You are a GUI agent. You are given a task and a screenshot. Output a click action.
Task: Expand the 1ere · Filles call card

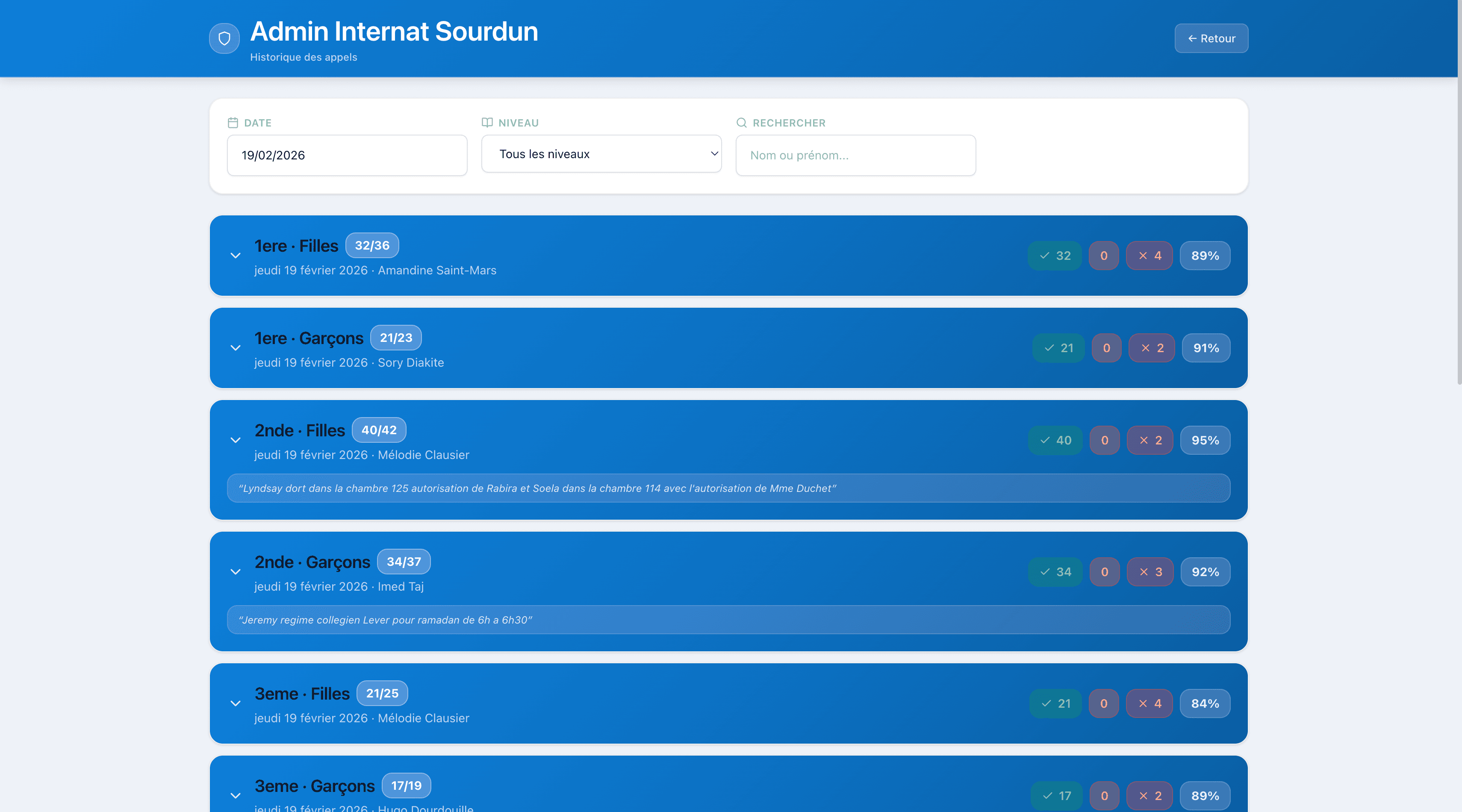236,256
